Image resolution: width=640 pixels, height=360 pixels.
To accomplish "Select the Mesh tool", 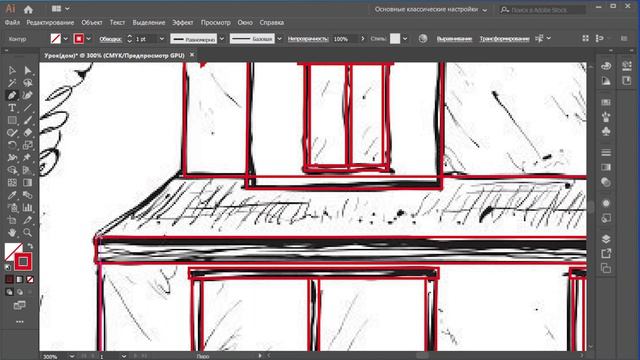I will point(12,182).
